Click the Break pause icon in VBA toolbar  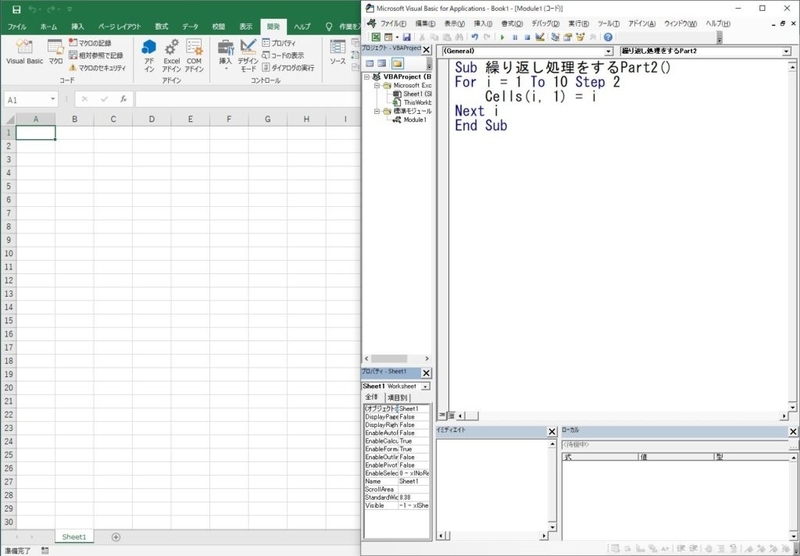click(x=515, y=37)
